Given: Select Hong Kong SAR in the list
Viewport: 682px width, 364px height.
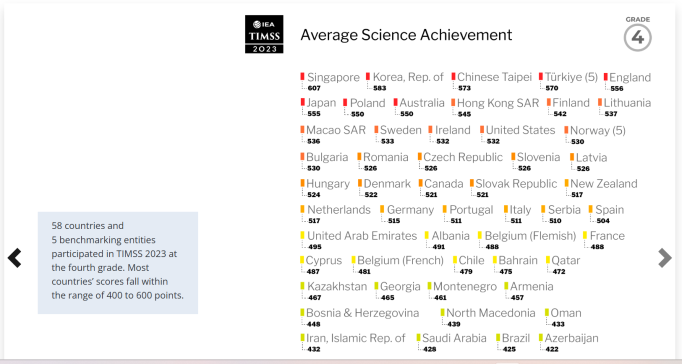Looking at the screenshot, I should tap(498, 103).
